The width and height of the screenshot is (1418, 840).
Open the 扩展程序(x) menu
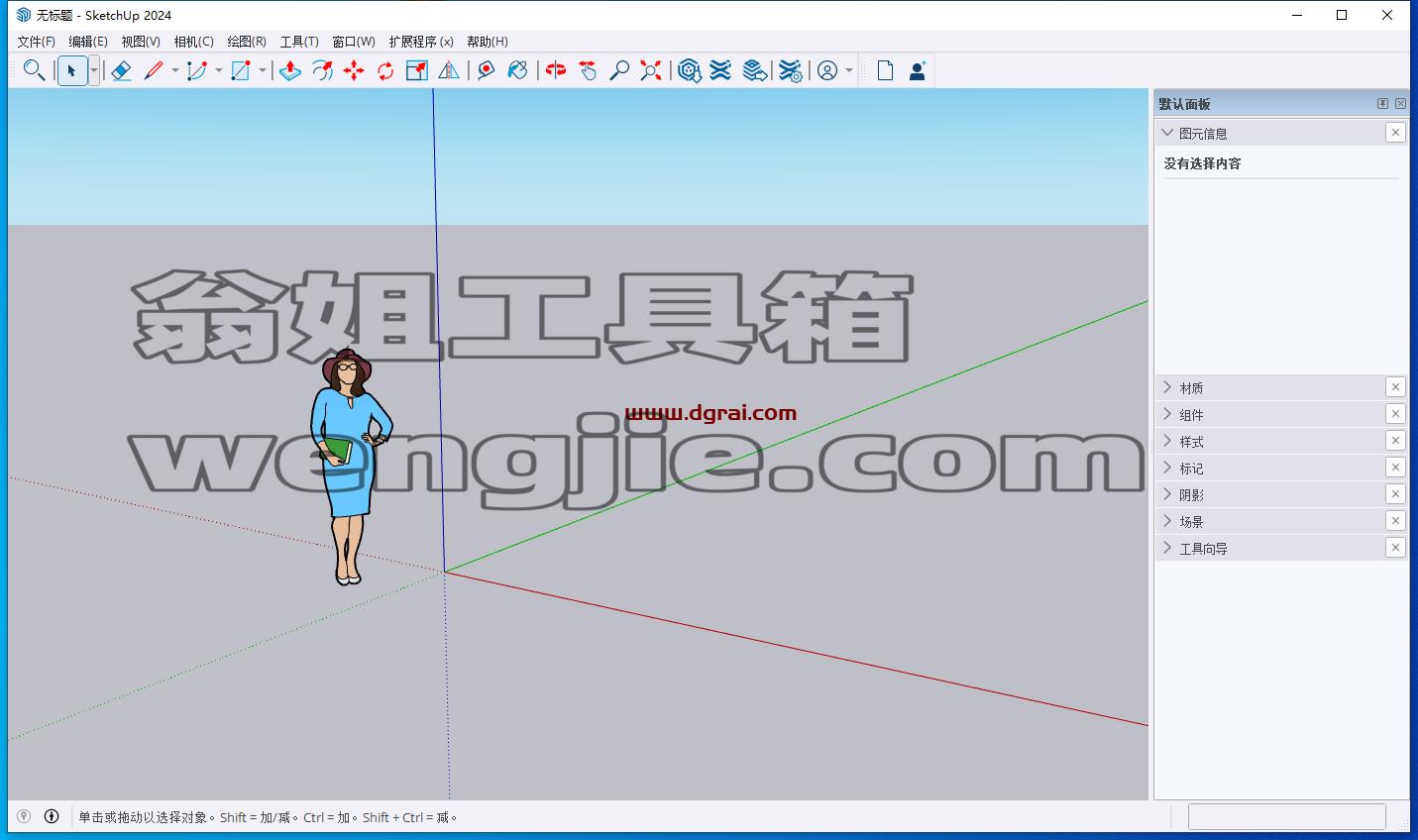click(x=421, y=42)
